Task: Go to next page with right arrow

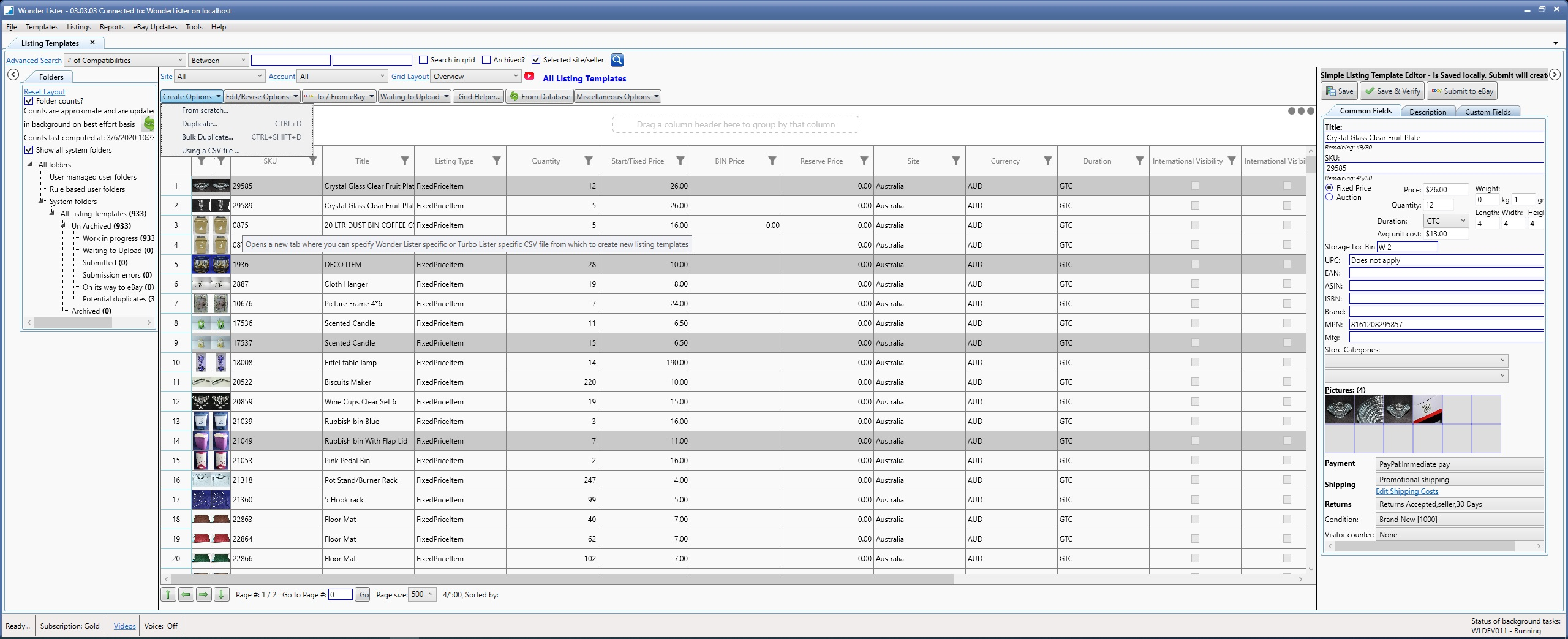Action: pyautogui.click(x=204, y=594)
